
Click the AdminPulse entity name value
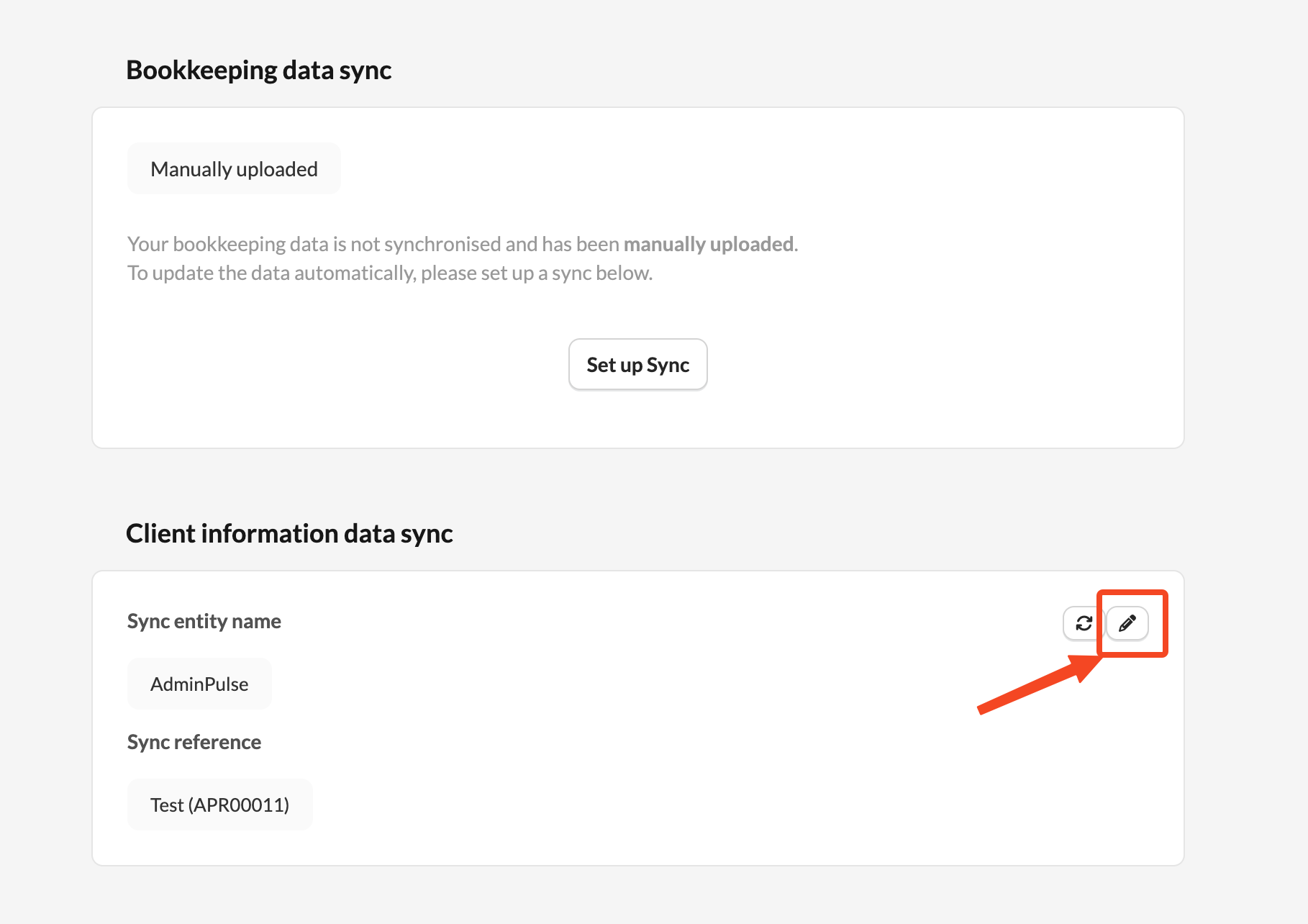199,684
